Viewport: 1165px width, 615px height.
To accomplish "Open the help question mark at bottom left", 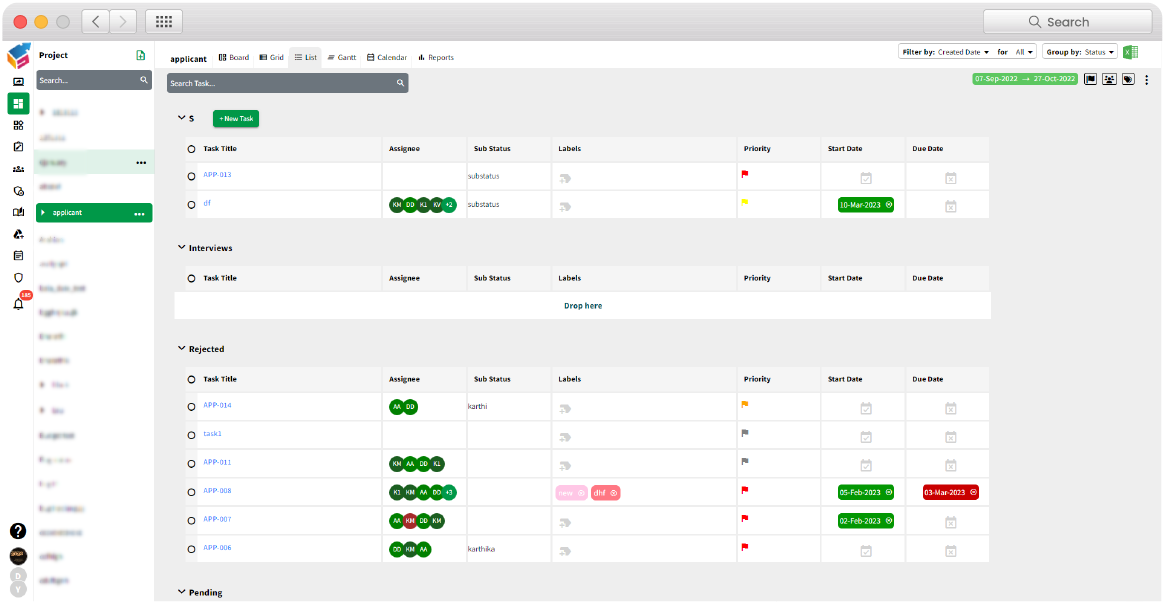I will click(x=18, y=531).
